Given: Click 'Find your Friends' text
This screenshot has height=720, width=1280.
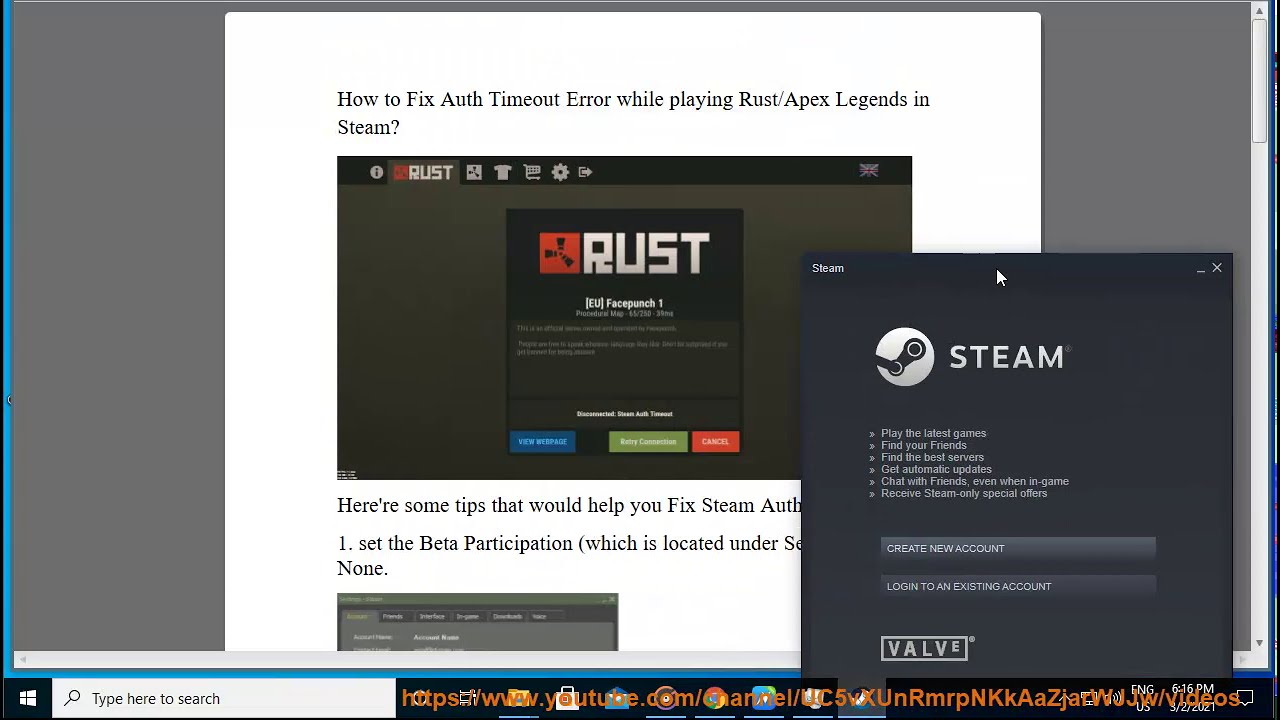Looking at the screenshot, I should 923,445.
